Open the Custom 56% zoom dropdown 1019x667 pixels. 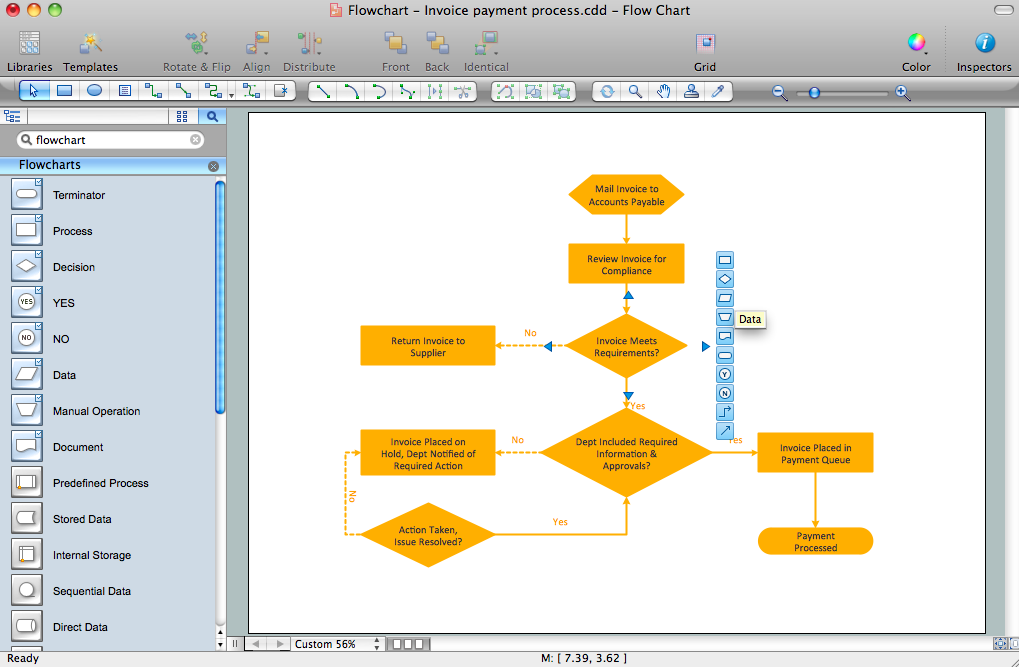(x=335, y=645)
